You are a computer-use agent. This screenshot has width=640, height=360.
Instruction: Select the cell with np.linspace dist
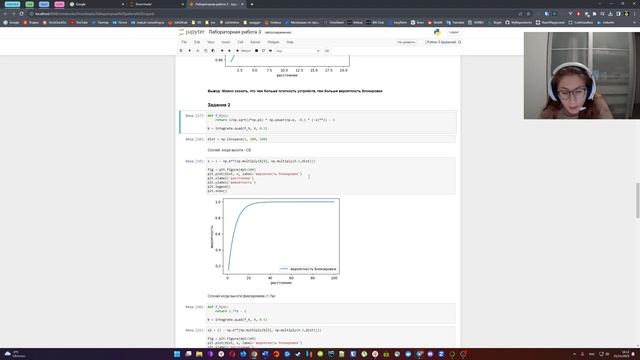(x=331, y=139)
